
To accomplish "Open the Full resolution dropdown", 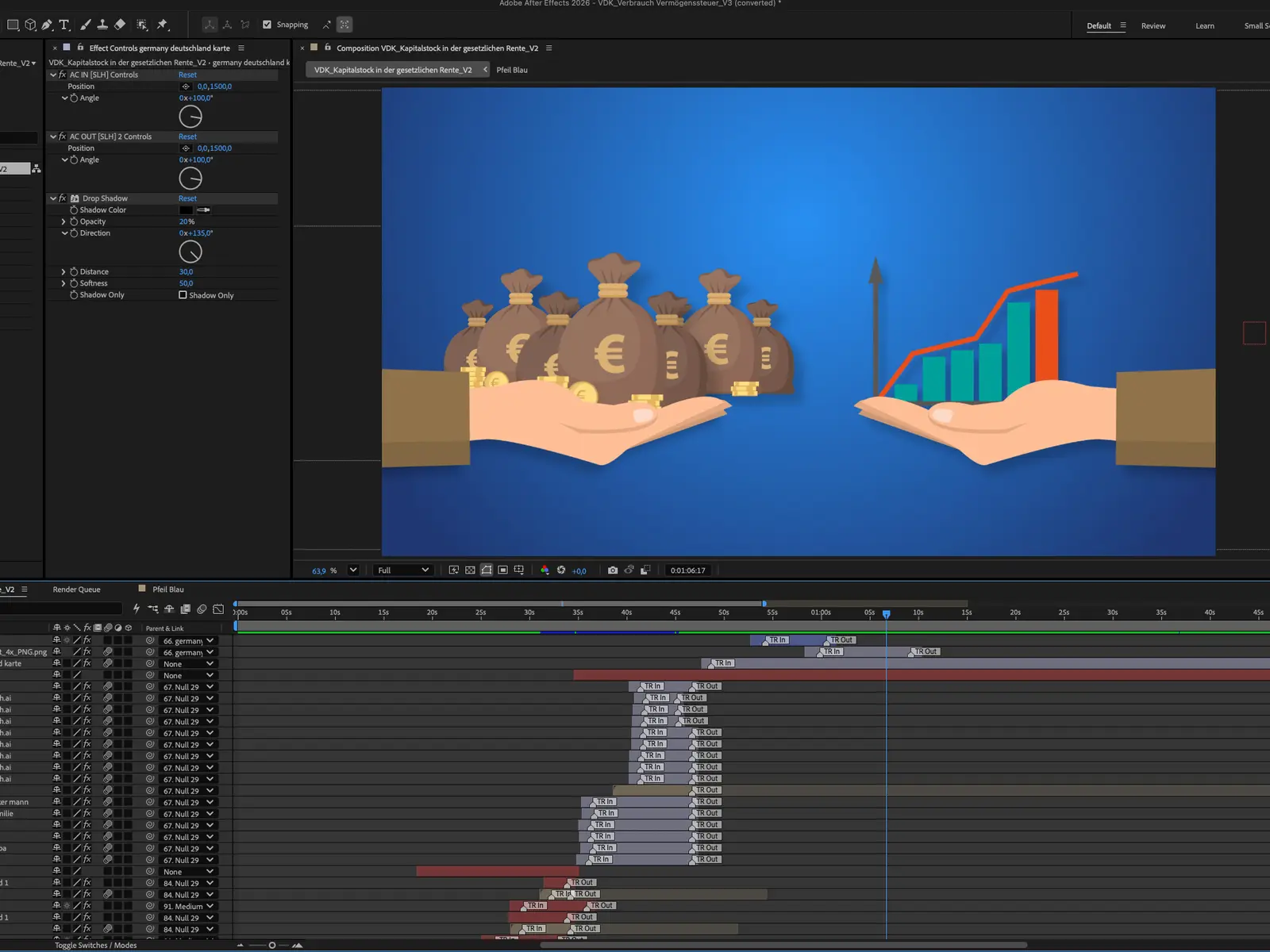I will pos(403,570).
